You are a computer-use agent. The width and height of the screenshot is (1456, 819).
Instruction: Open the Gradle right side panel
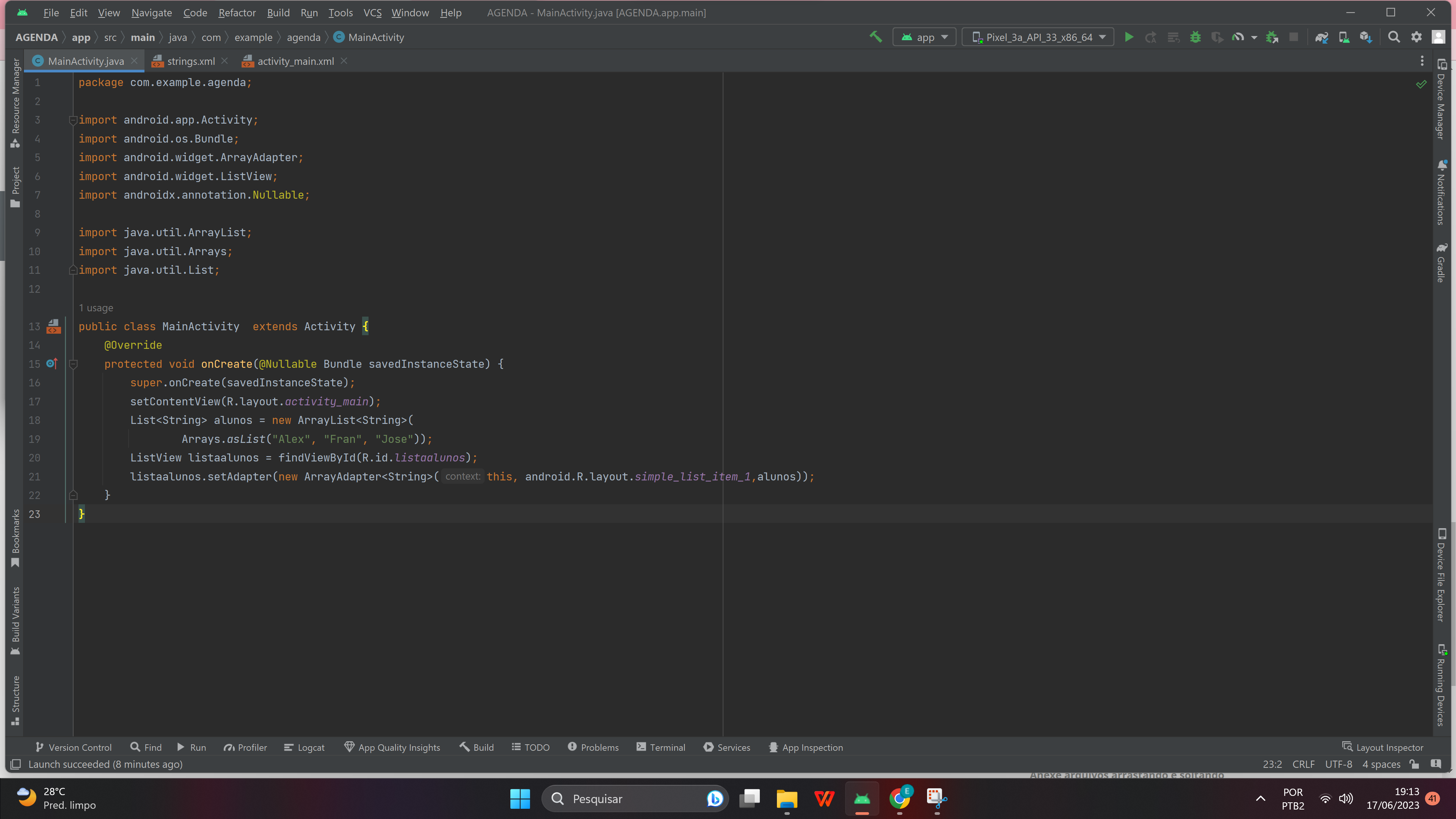[x=1441, y=263]
